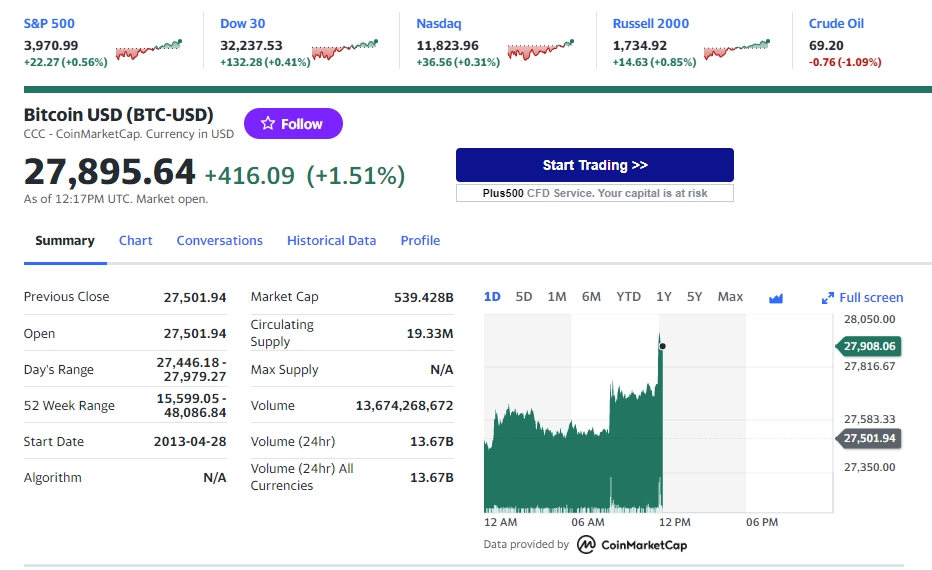Open the Dow 30 index link
The image size is (932, 570).
tap(243, 24)
